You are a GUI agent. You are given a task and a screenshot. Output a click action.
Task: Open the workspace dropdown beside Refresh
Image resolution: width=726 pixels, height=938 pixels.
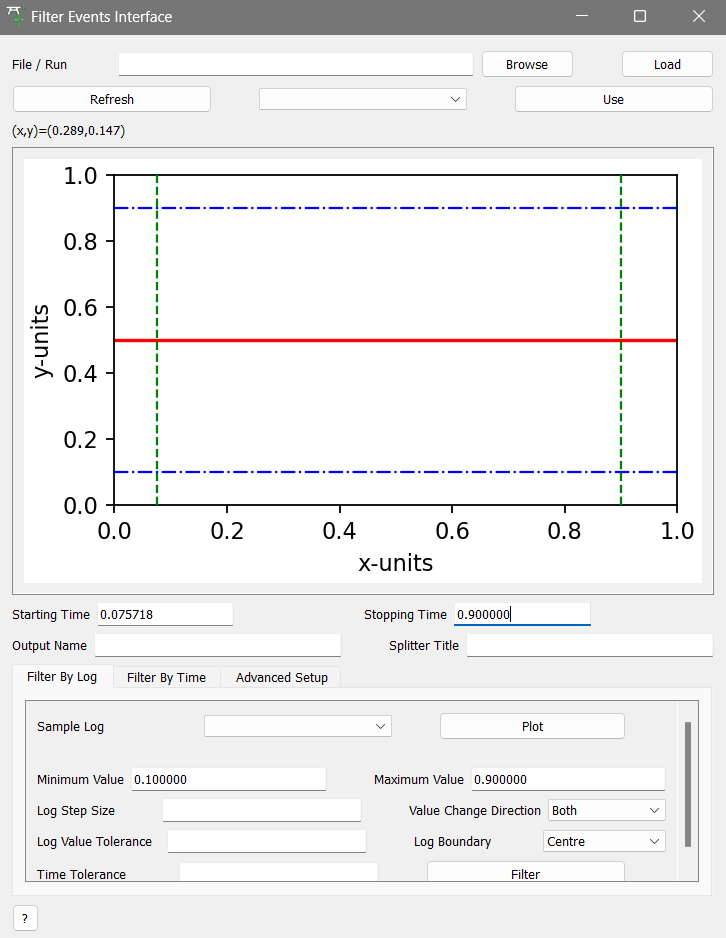click(x=362, y=99)
